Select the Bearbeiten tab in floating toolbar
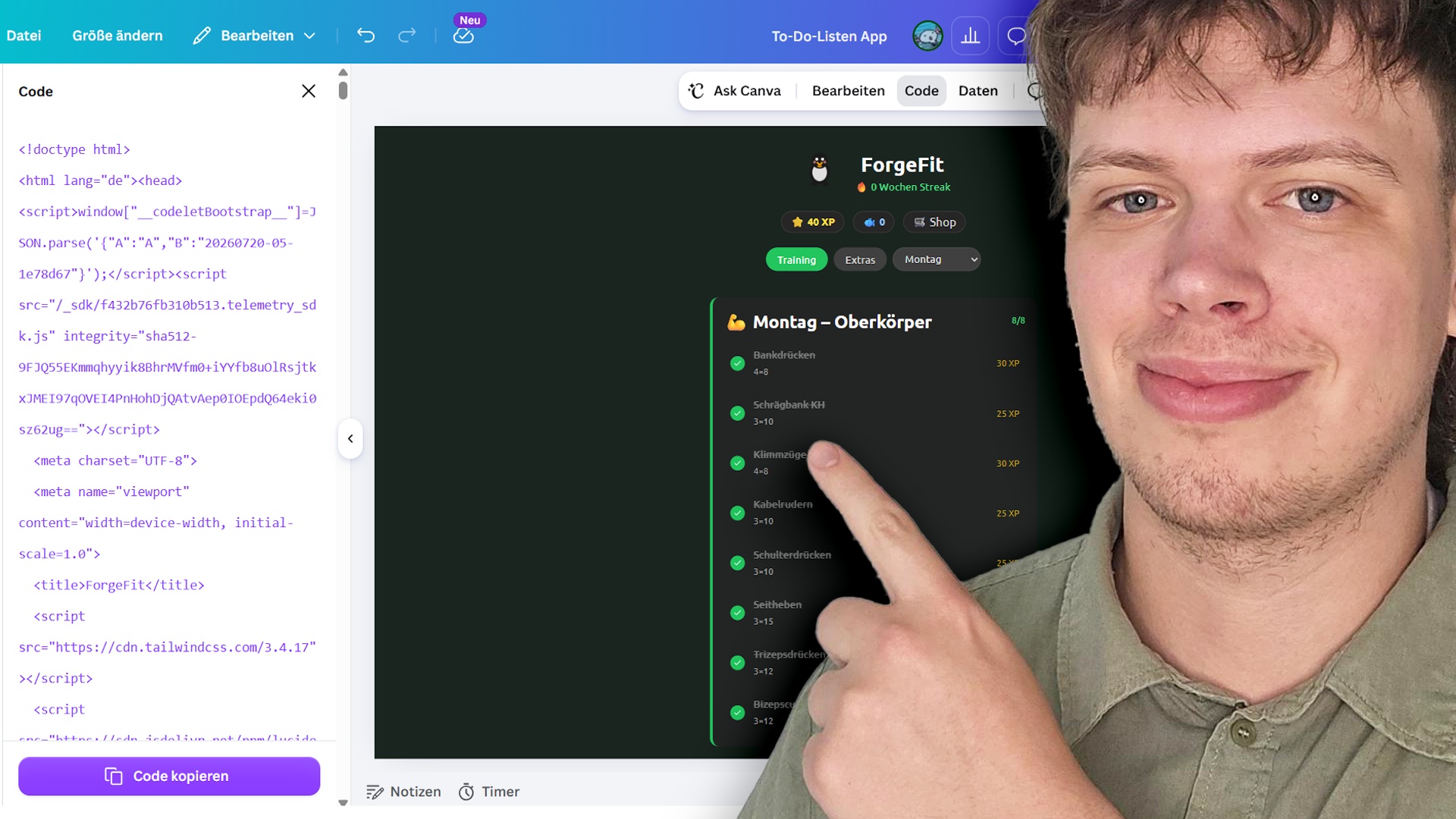This screenshot has height=819, width=1456. [848, 90]
